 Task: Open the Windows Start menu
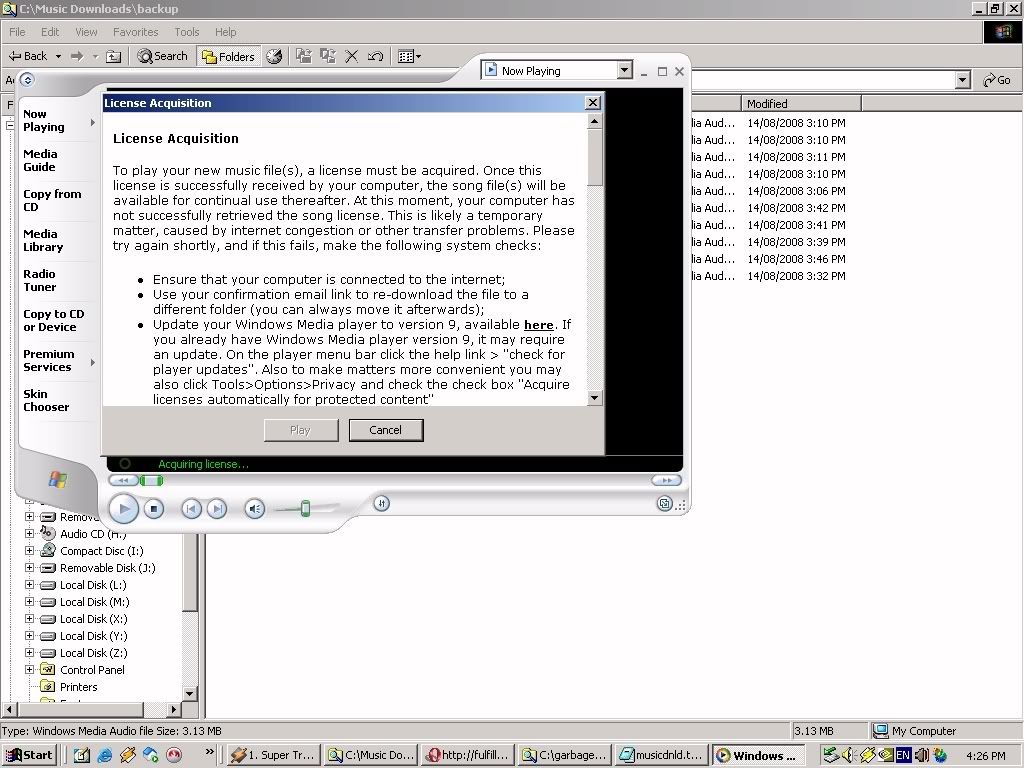pos(29,756)
